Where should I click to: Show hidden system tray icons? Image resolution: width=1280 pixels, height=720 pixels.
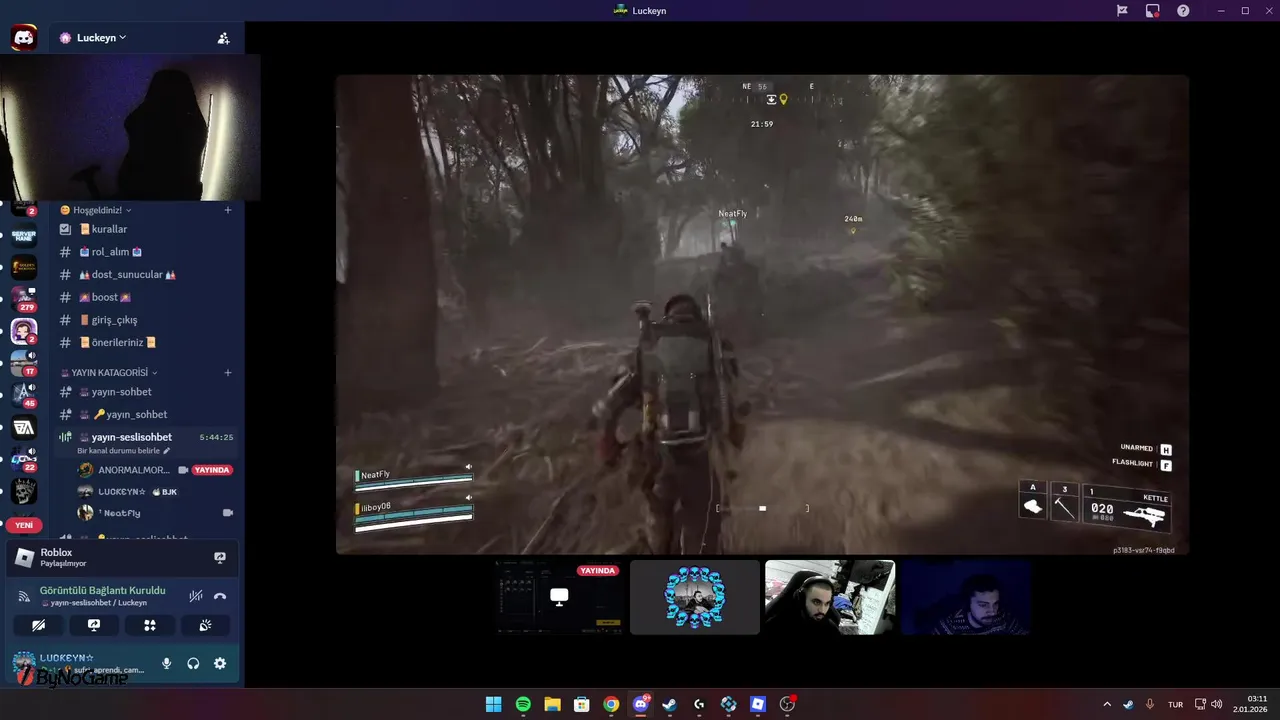click(1106, 704)
